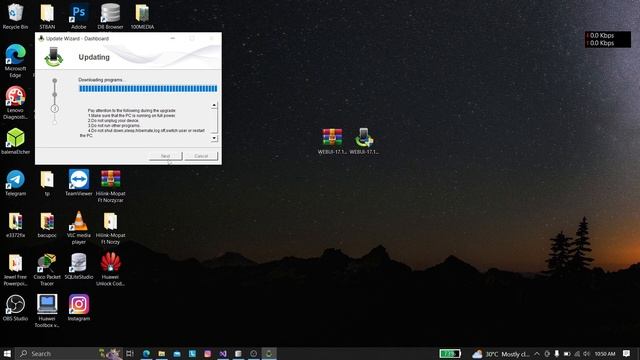Open Edge from the taskbar
Viewport: 640px width, 360px height.
pos(146,353)
